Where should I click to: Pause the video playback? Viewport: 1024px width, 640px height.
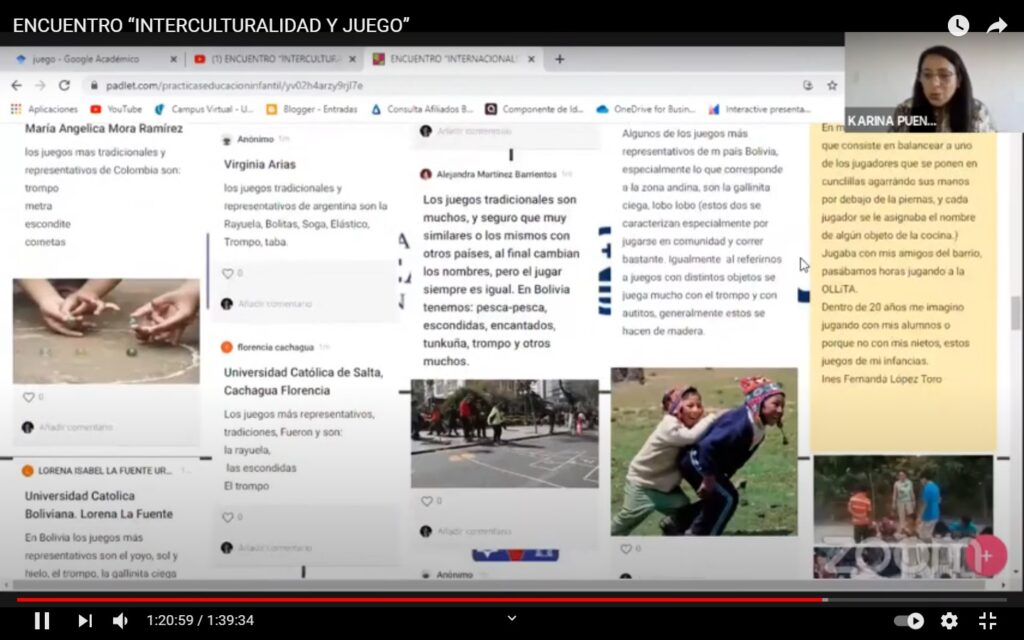click(42, 620)
